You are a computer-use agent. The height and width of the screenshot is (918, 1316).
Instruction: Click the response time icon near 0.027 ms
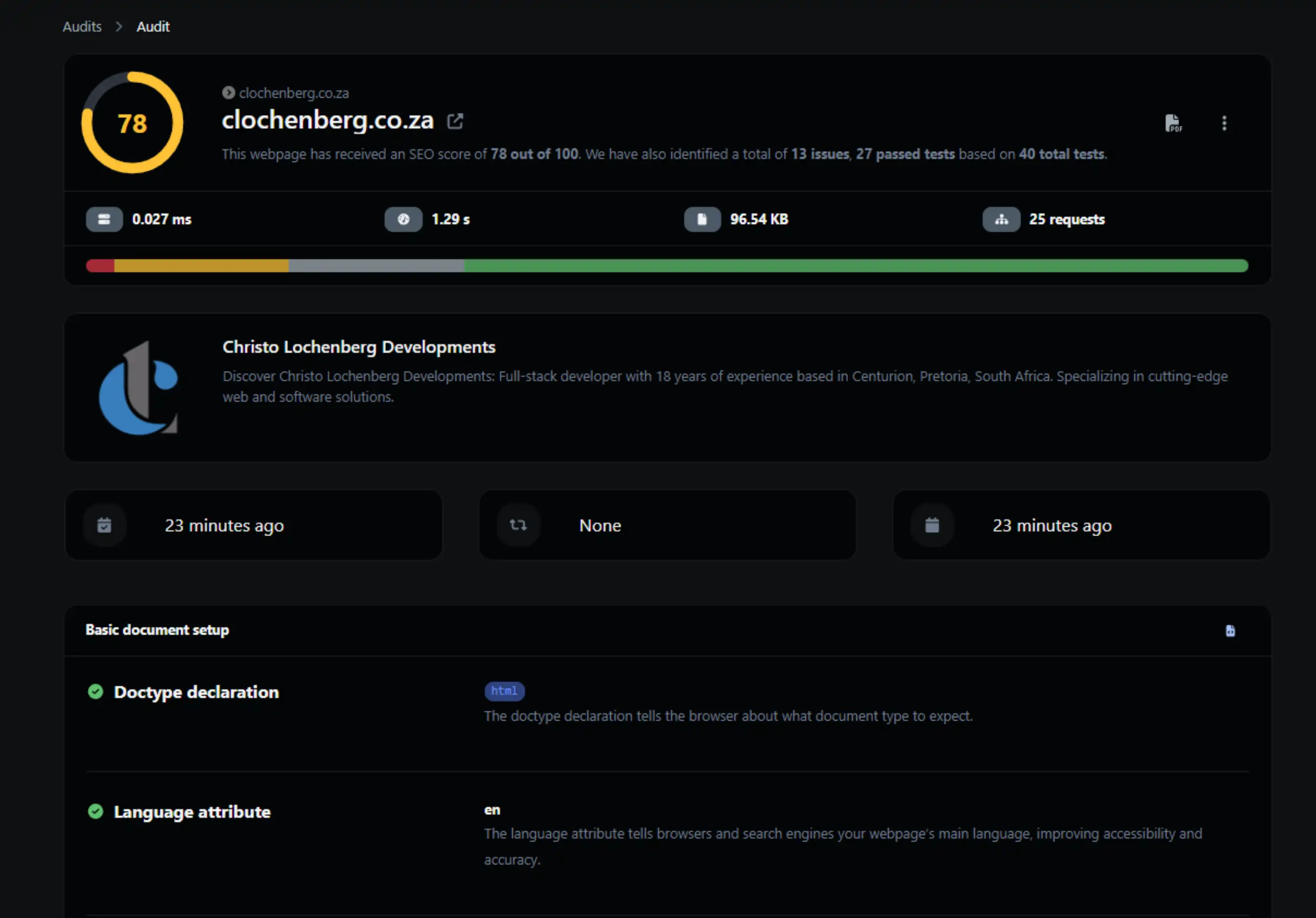point(104,219)
